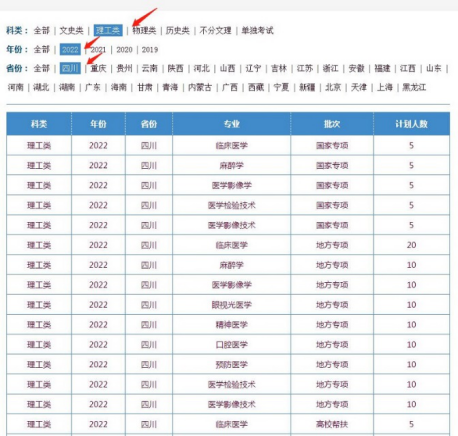Choose the 历史类 category filter
458x436 pixels.
[x=178, y=31]
